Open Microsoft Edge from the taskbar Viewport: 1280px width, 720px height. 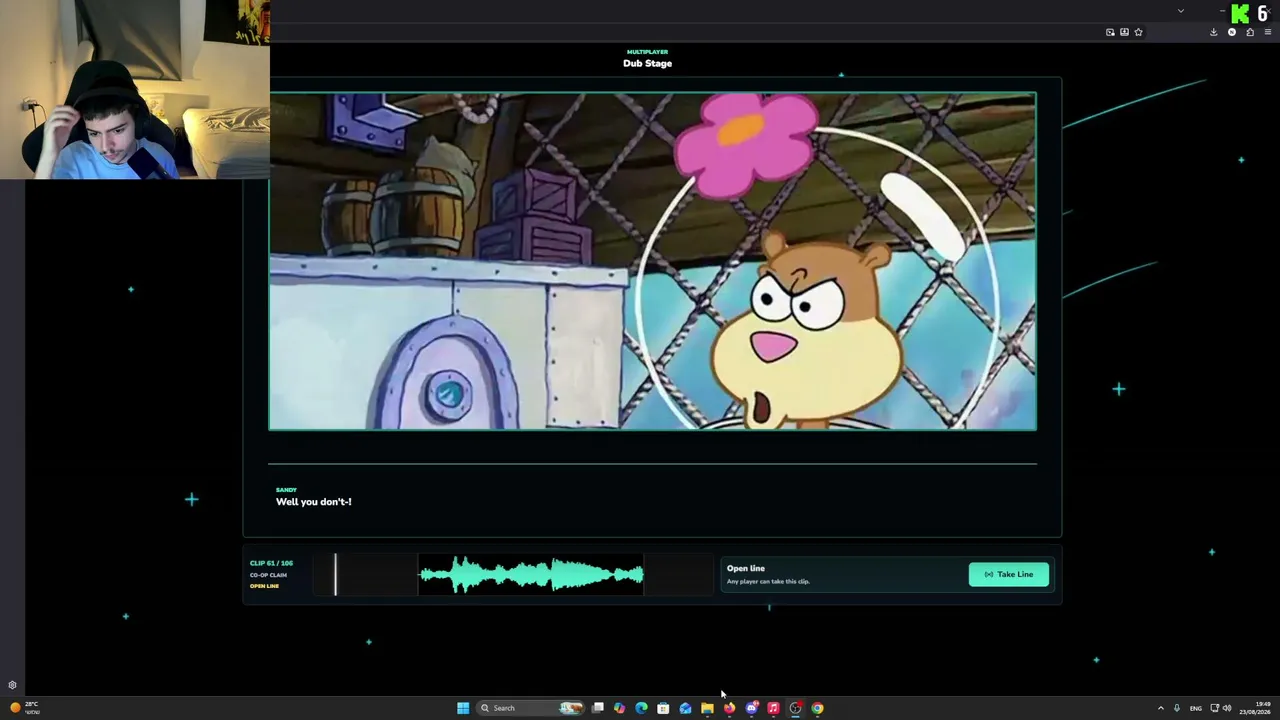[x=642, y=708]
